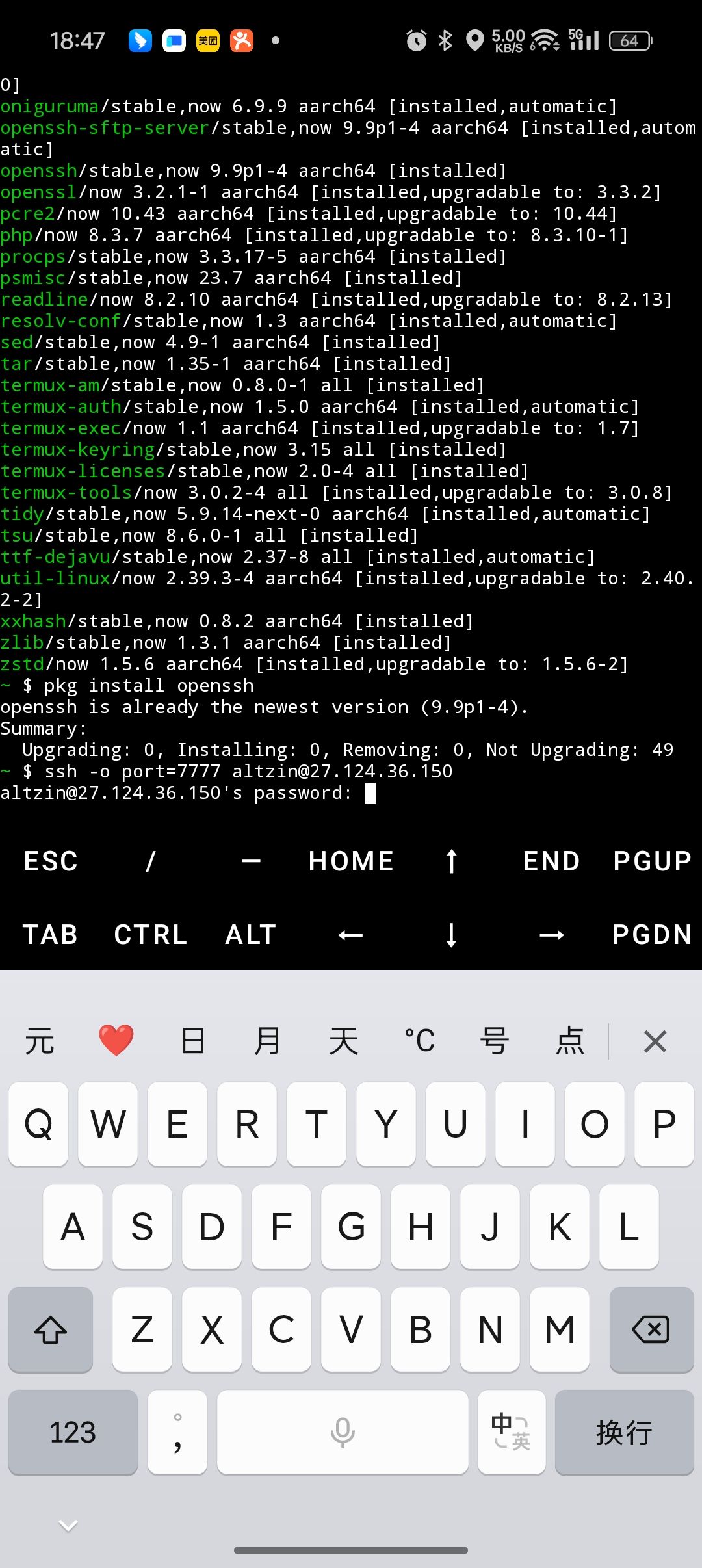Tap the microphone on the space bar

click(343, 1432)
